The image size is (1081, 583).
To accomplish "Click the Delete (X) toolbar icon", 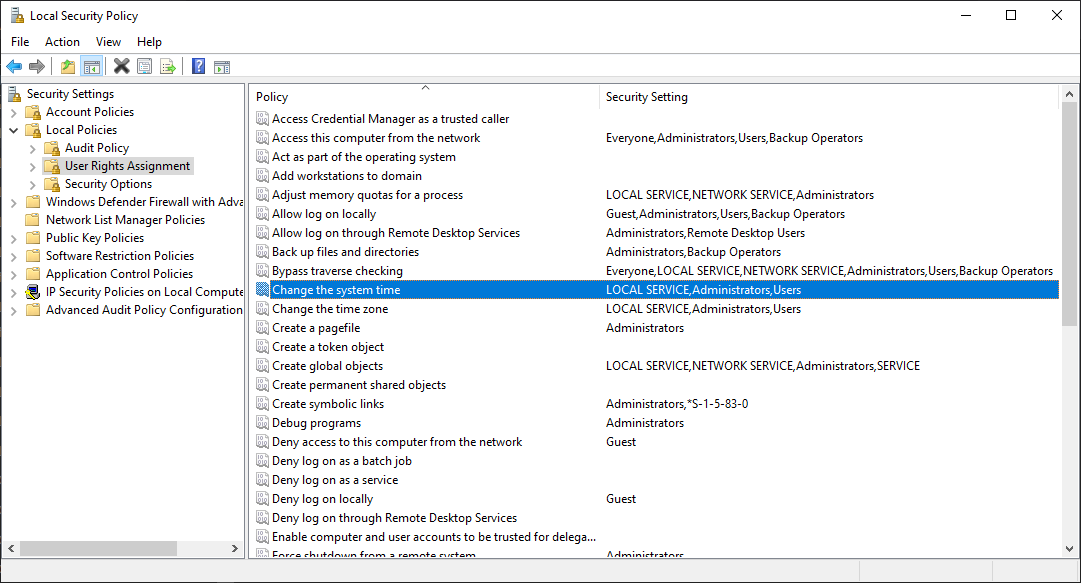I will (122, 66).
